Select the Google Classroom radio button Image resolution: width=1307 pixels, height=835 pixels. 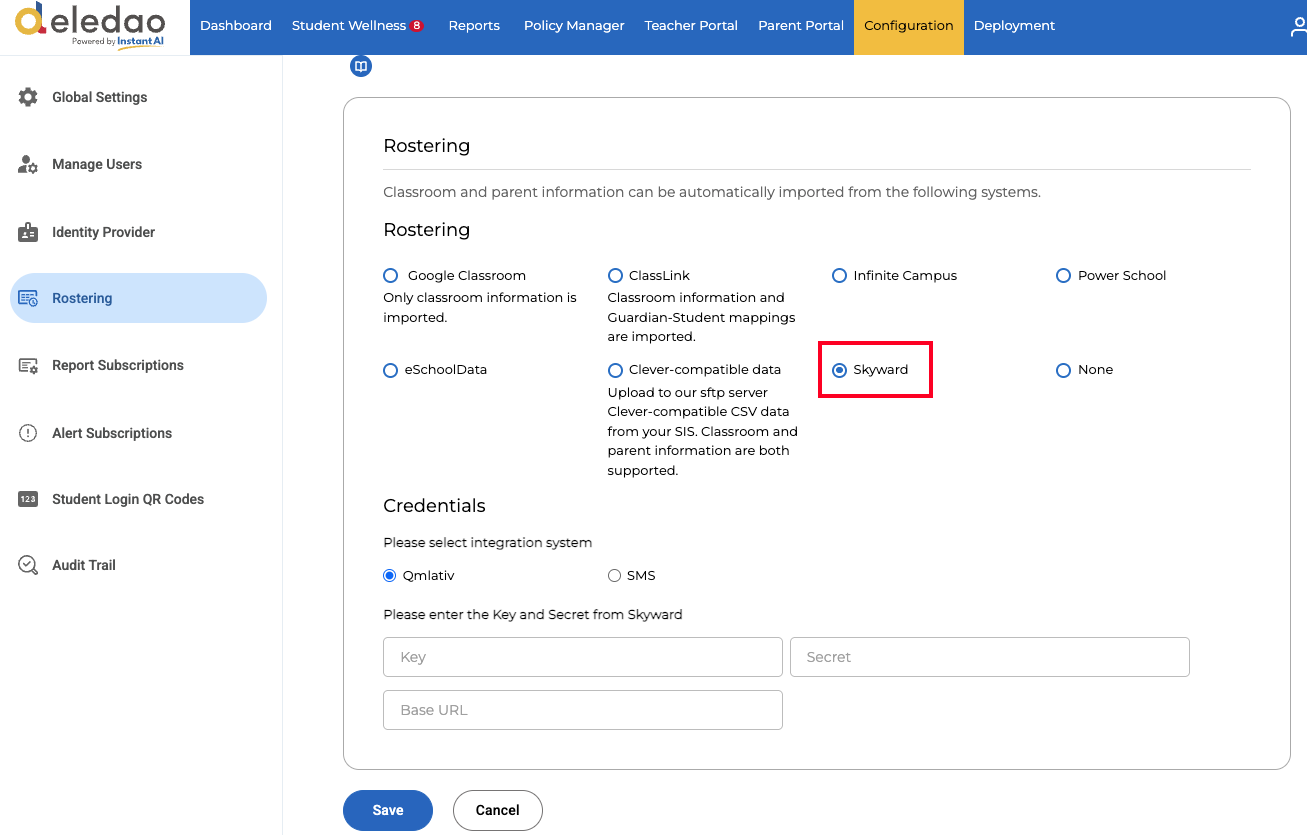tap(391, 275)
